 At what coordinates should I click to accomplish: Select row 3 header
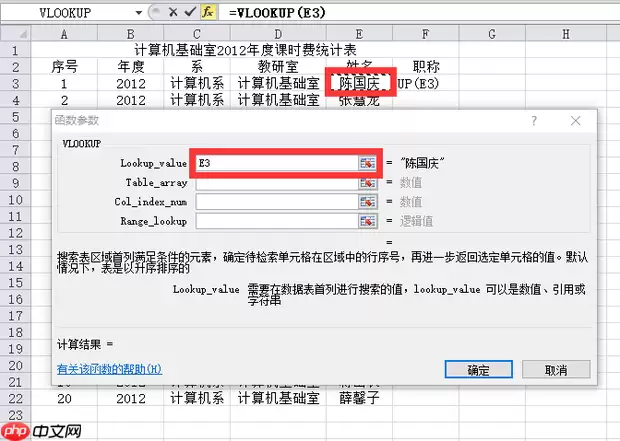(15, 83)
